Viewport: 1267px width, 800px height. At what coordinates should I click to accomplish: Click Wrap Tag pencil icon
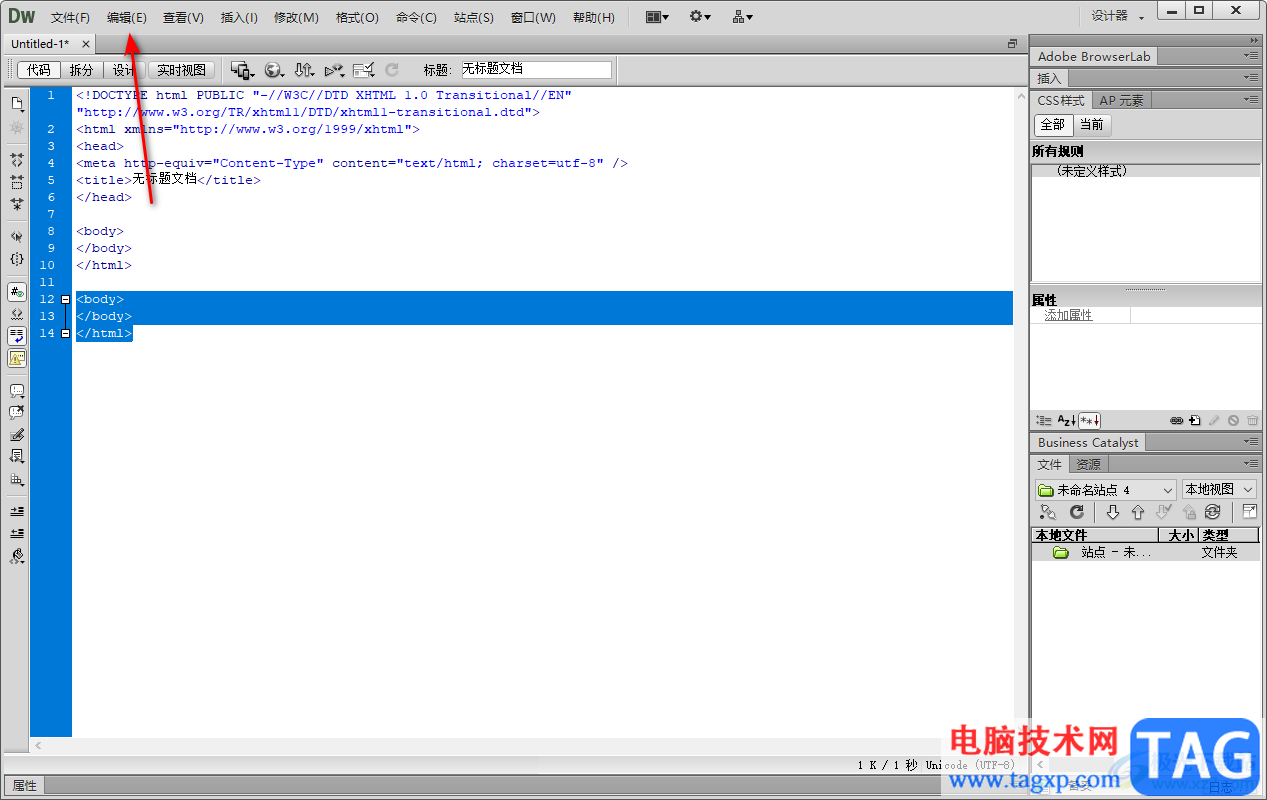coord(17,435)
